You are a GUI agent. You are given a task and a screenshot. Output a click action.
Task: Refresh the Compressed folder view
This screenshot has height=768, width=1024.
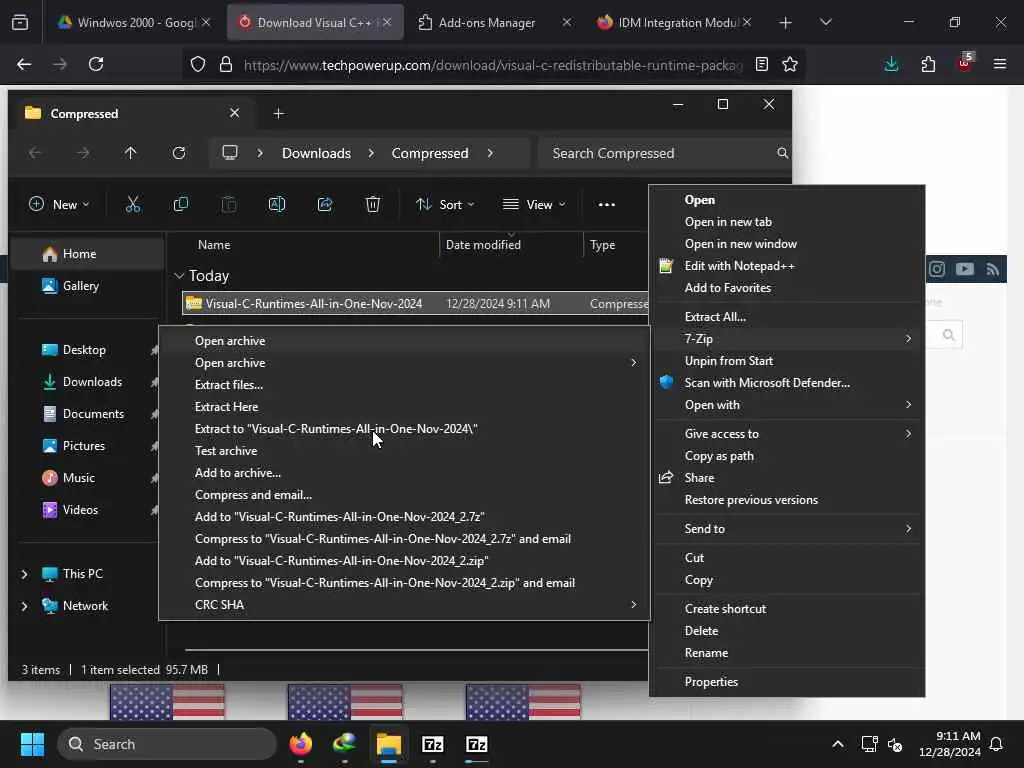(179, 153)
